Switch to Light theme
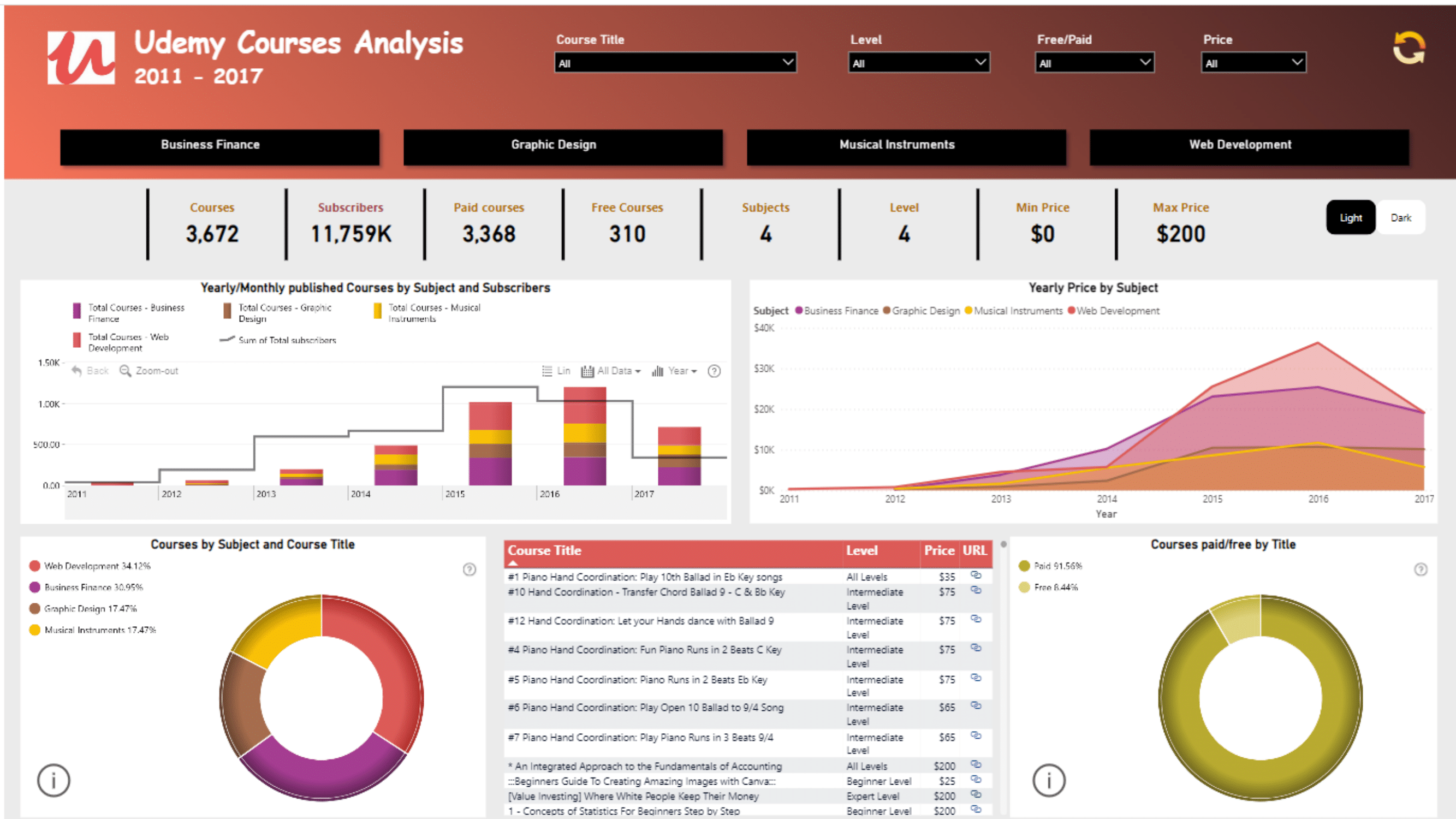Screen dimensions: 1456x819 [1350, 218]
